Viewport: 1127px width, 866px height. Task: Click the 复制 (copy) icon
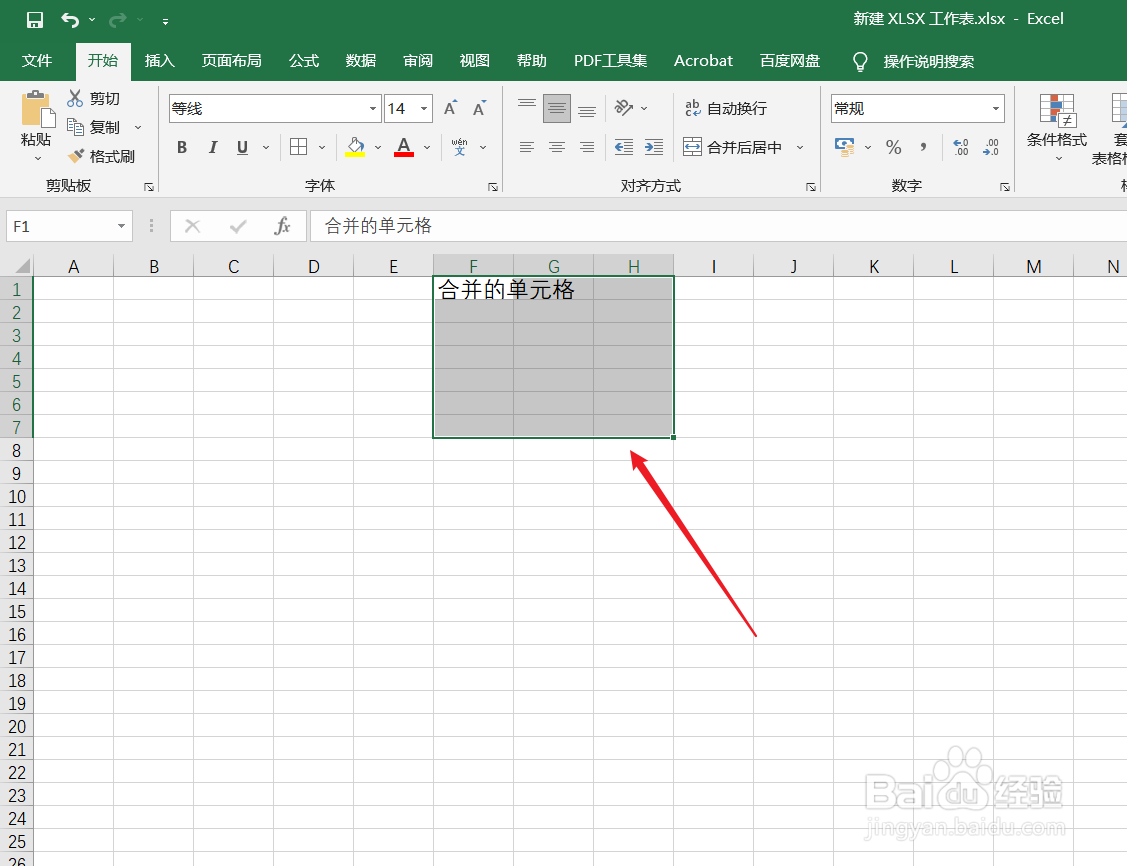click(x=75, y=127)
